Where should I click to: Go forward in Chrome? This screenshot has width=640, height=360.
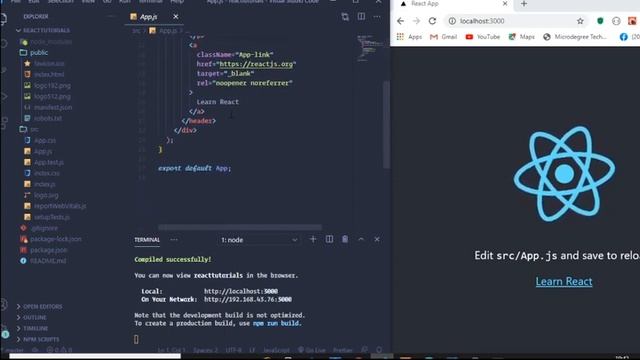(x=416, y=21)
